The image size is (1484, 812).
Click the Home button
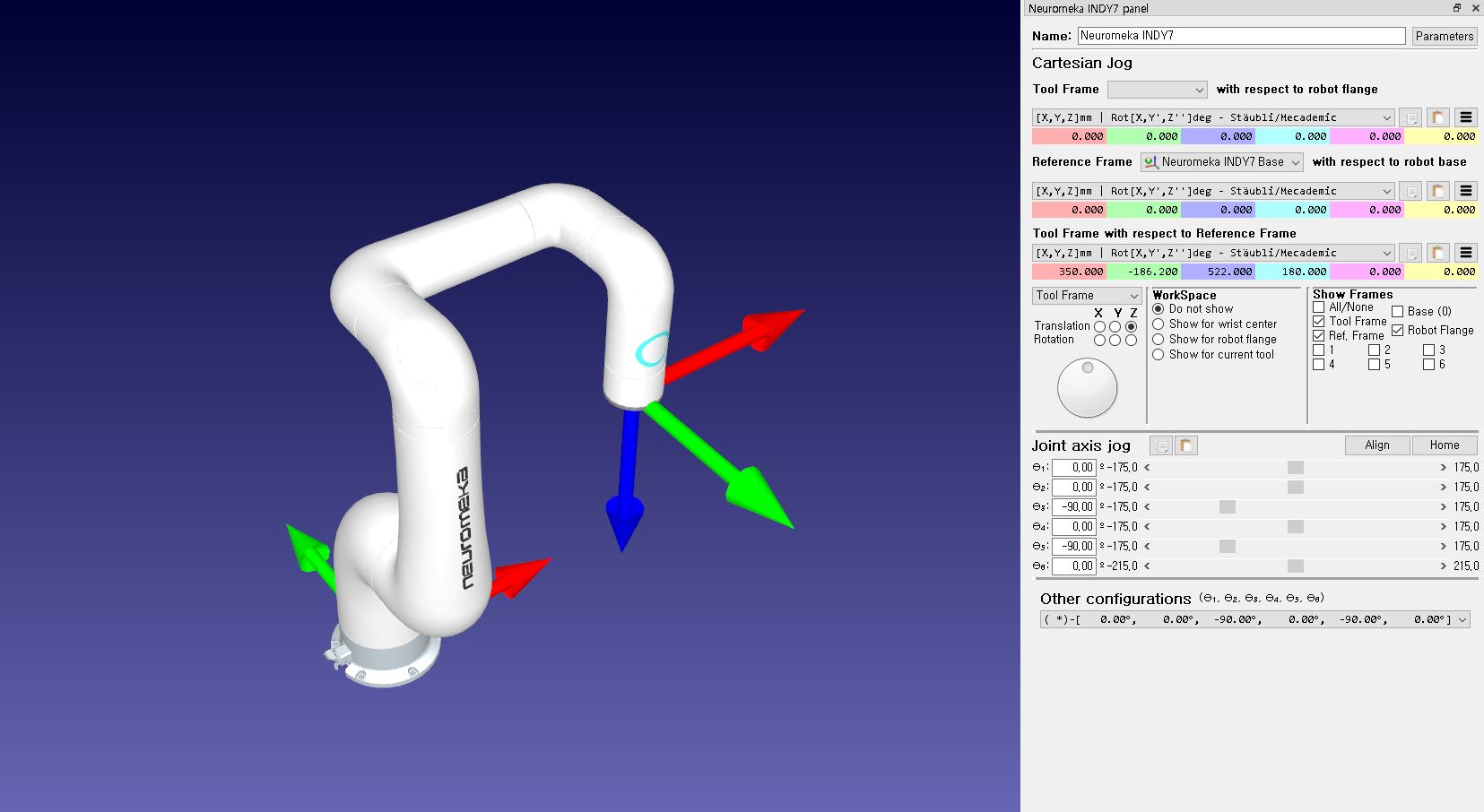(x=1445, y=445)
